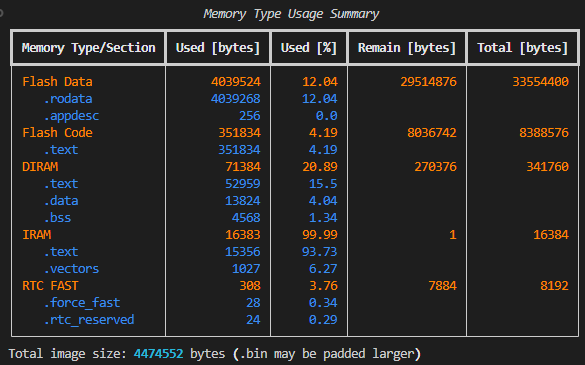Click the Flash Data total 33554400
Viewport: 585px width, 365px height.
541,82
